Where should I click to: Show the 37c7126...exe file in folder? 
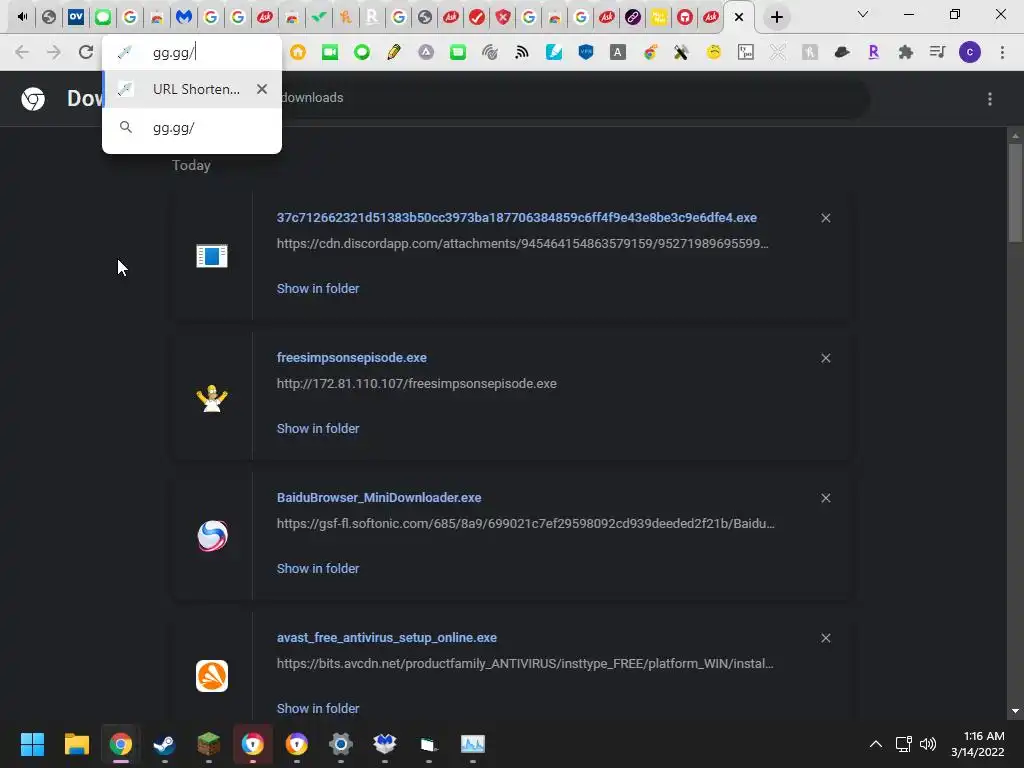point(318,288)
